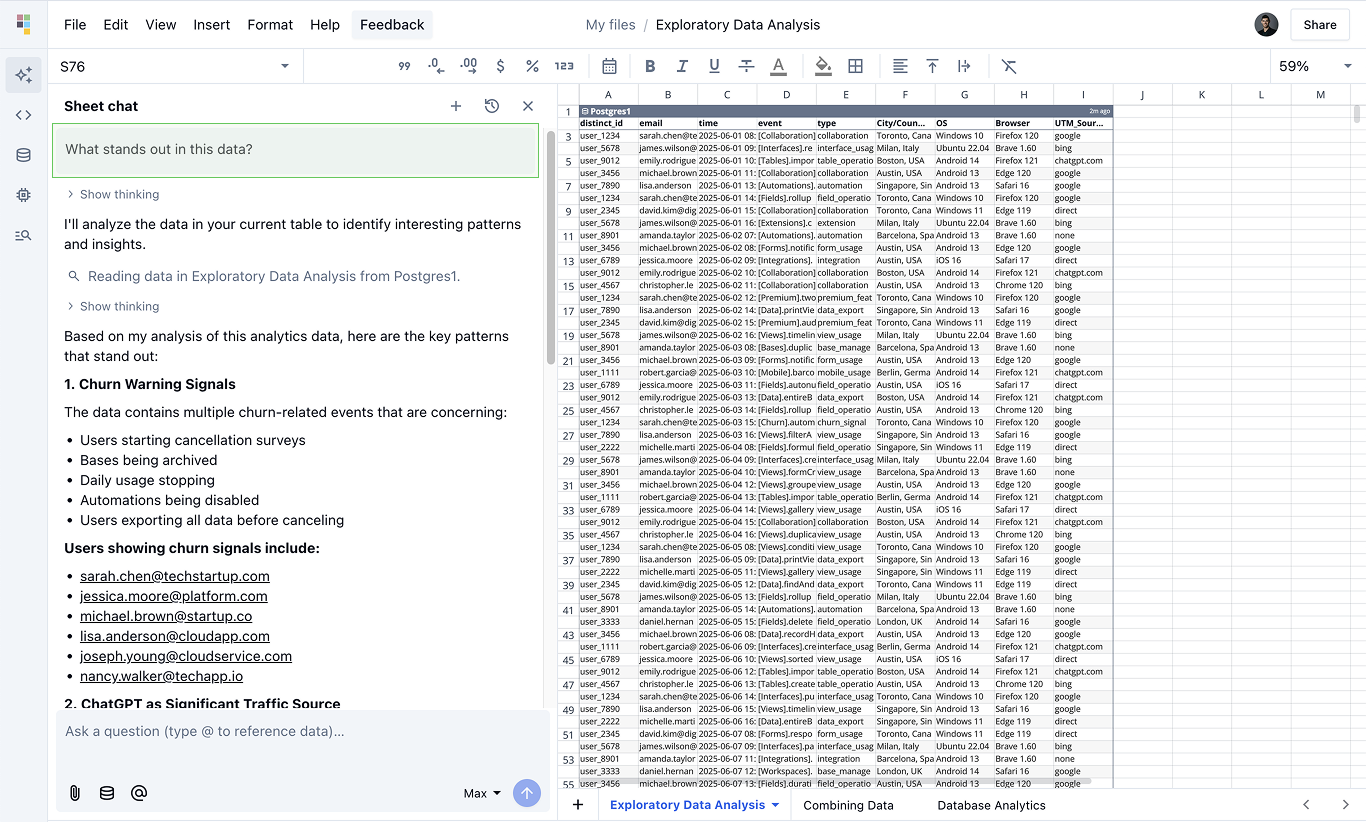
Task: Insert a data reference with the @ icon
Action: point(139,793)
